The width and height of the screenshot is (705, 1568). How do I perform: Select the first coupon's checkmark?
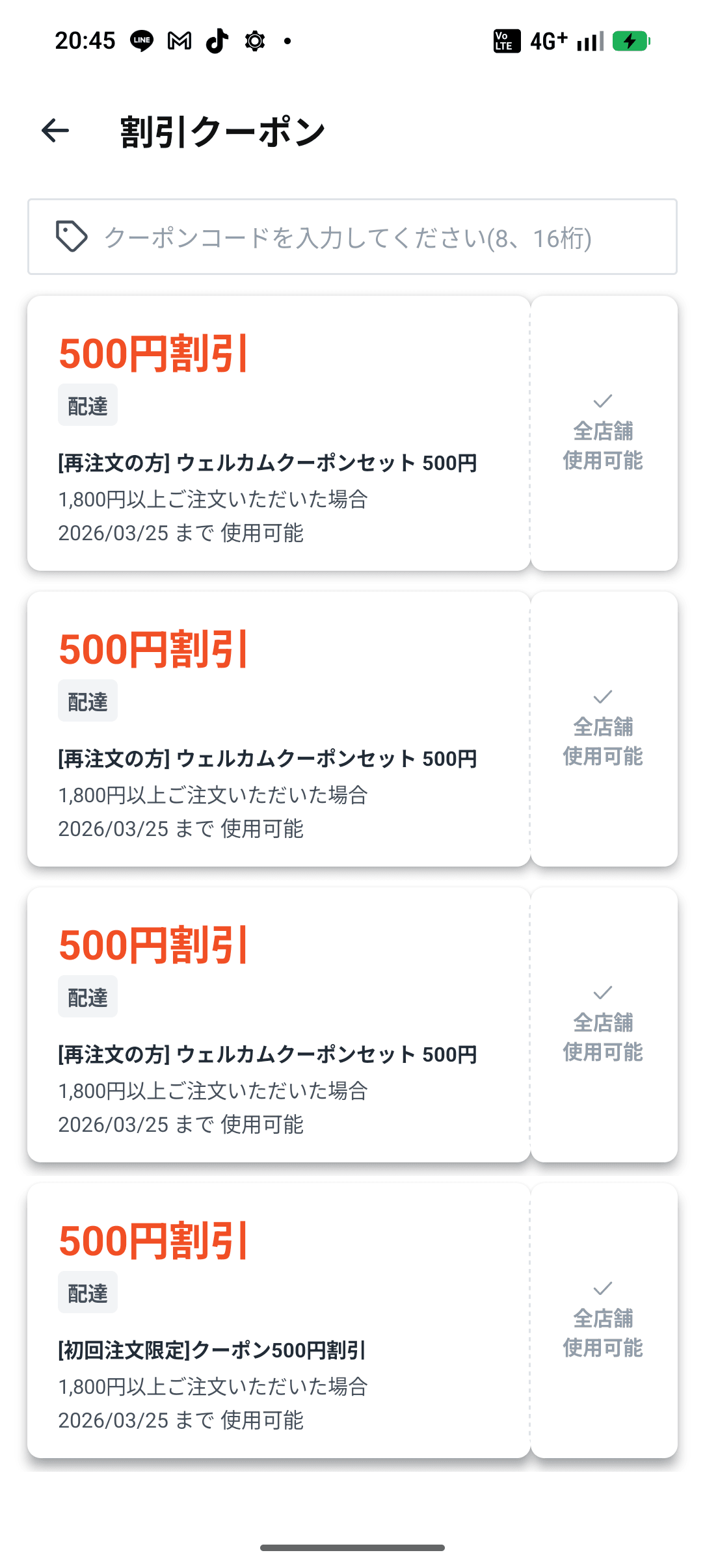coord(603,400)
